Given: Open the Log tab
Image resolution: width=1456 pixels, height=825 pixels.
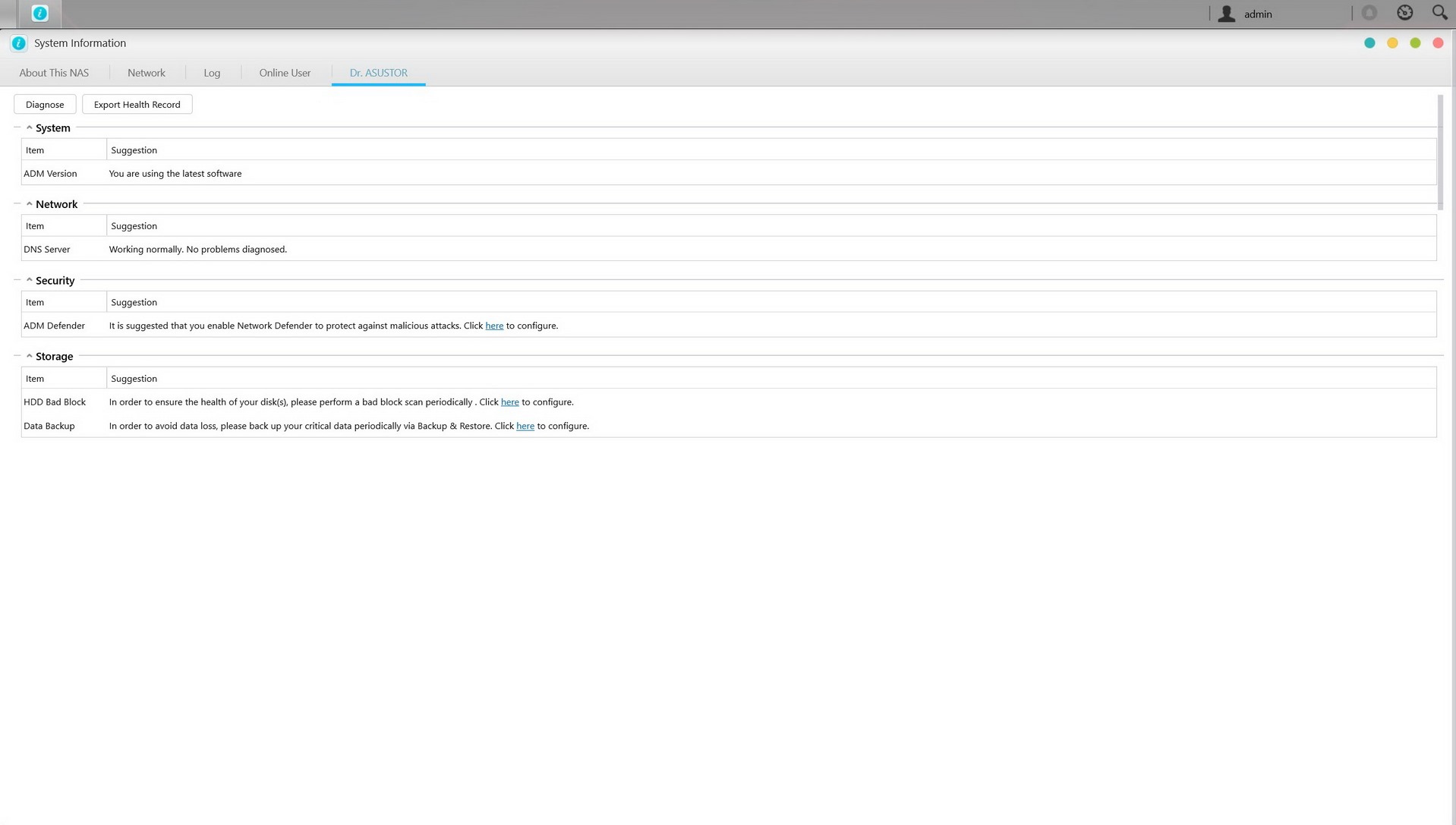Looking at the screenshot, I should tap(212, 73).
